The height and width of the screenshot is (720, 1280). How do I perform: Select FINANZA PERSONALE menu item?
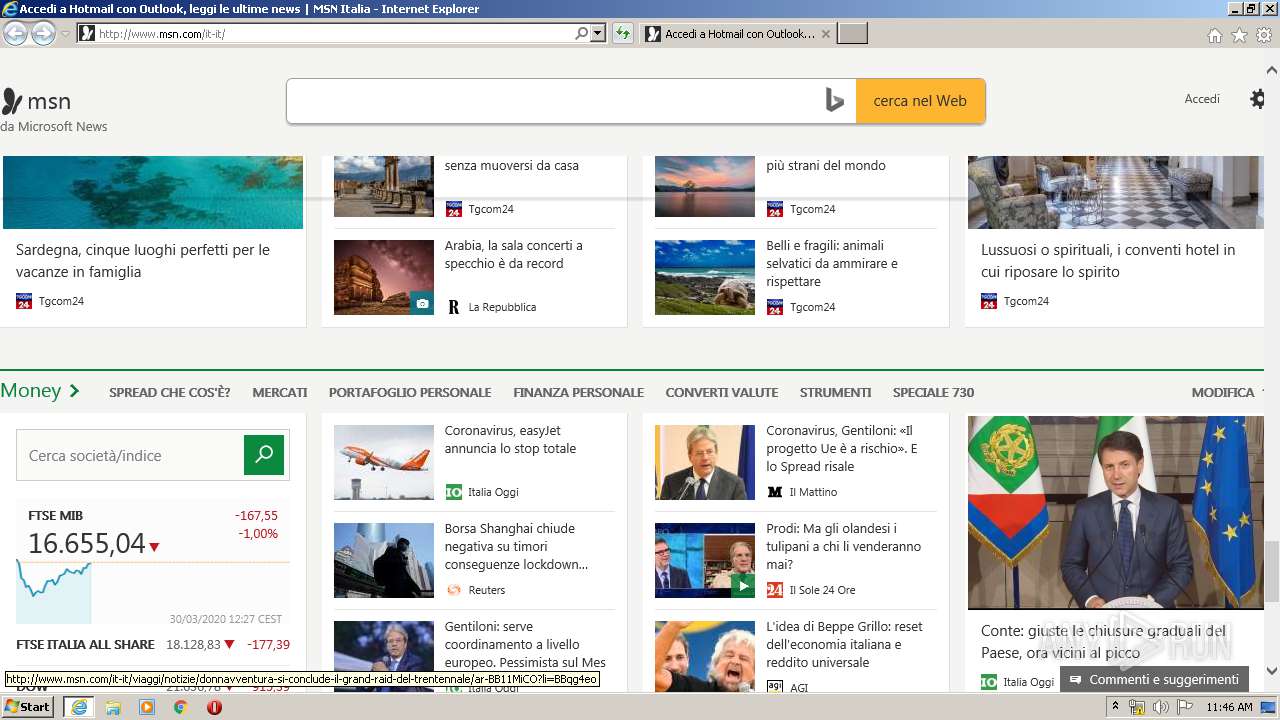pyautogui.click(x=578, y=392)
